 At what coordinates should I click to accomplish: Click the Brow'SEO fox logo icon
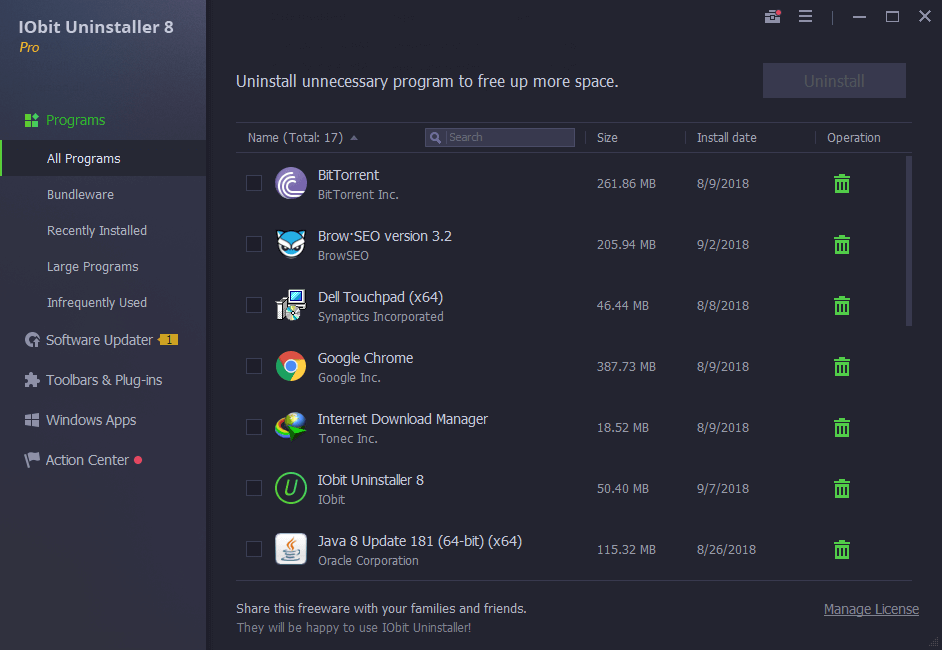click(x=291, y=245)
